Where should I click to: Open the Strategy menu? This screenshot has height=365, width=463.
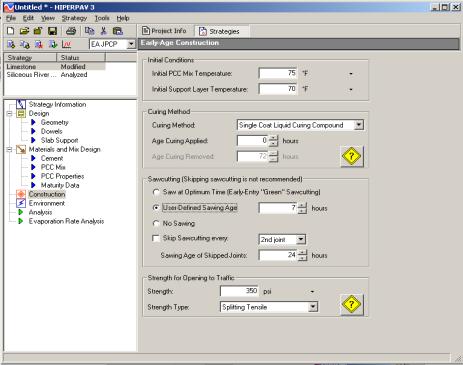click(x=74, y=18)
